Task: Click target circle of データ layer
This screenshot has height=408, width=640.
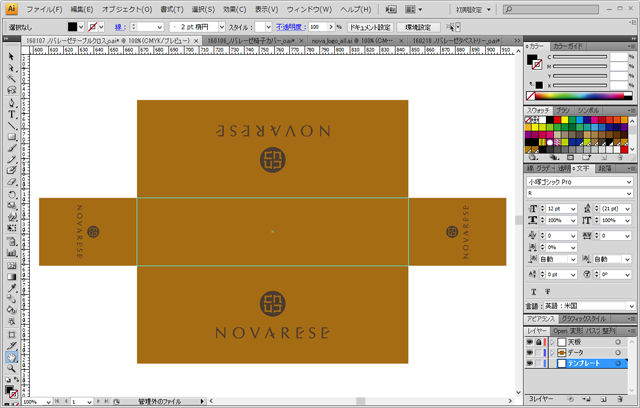Action: (x=618, y=353)
